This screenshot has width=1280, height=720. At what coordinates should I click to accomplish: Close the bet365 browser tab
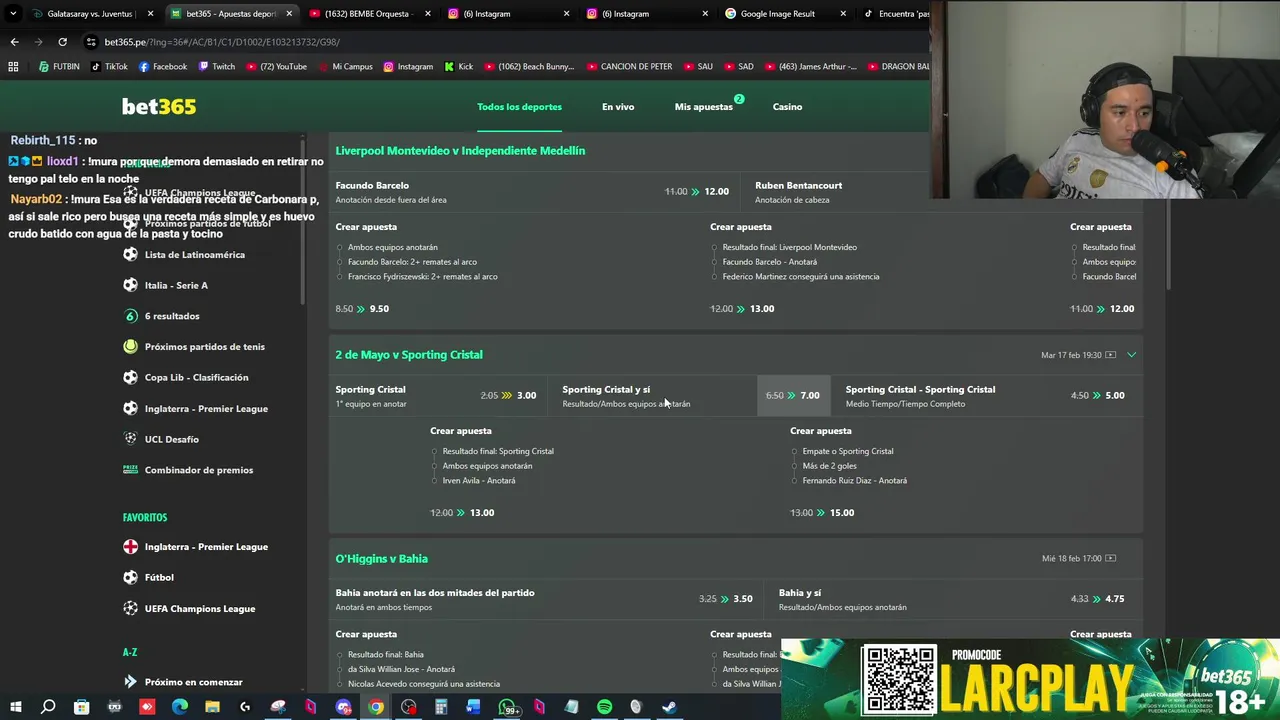[289, 14]
